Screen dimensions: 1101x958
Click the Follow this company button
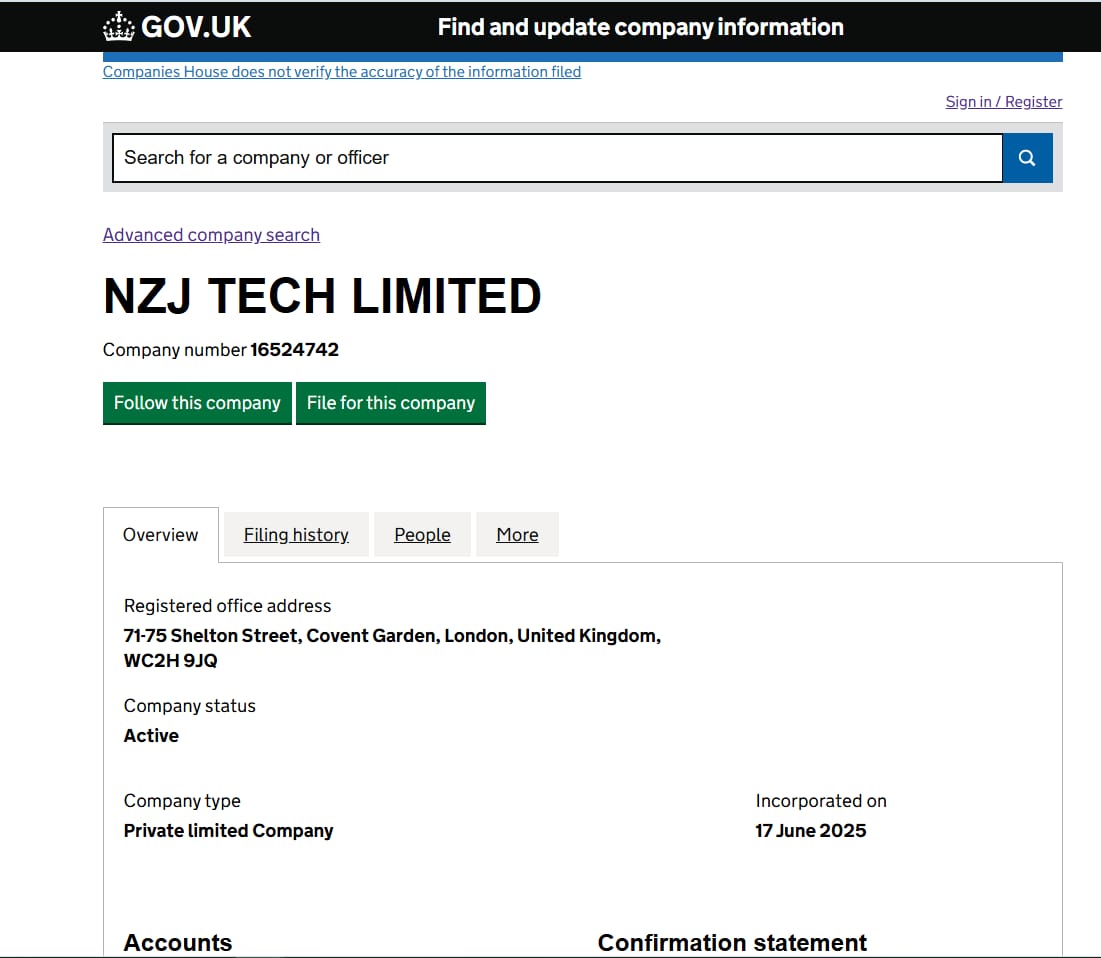(197, 403)
